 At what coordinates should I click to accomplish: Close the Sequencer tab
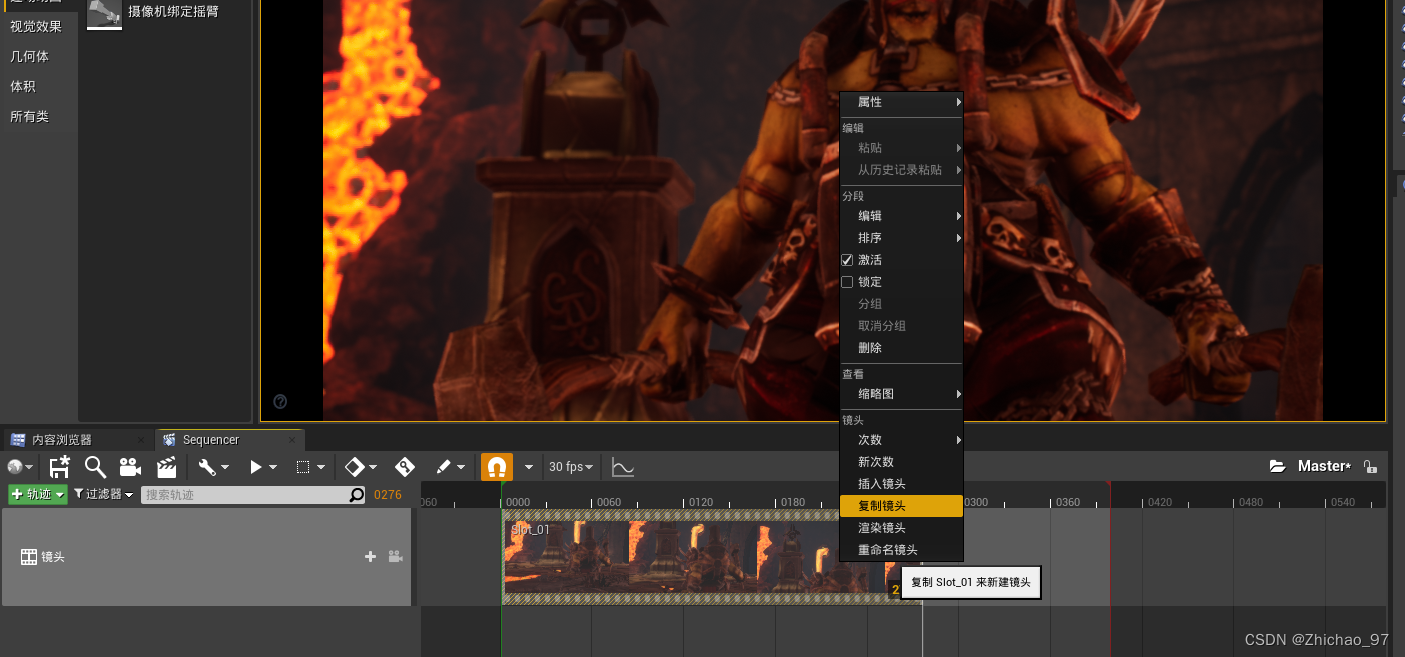pos(293,440)
